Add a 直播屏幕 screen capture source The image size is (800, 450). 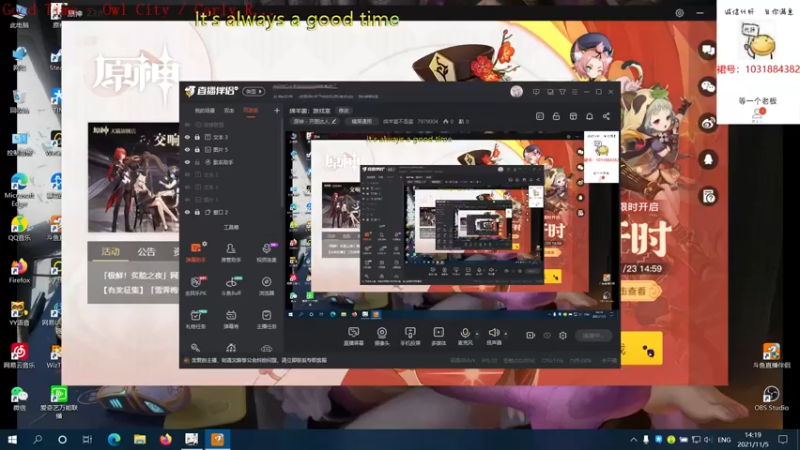[354, 336]
